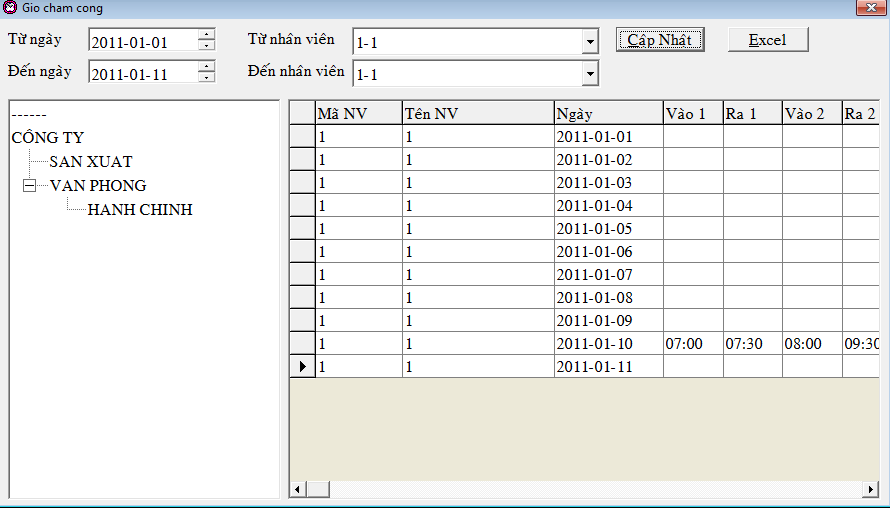Image resolution: width=890 pixels, height=508 pixels.
Task: Collapse the VAN PHONG tree node
Action: point(29,186)
